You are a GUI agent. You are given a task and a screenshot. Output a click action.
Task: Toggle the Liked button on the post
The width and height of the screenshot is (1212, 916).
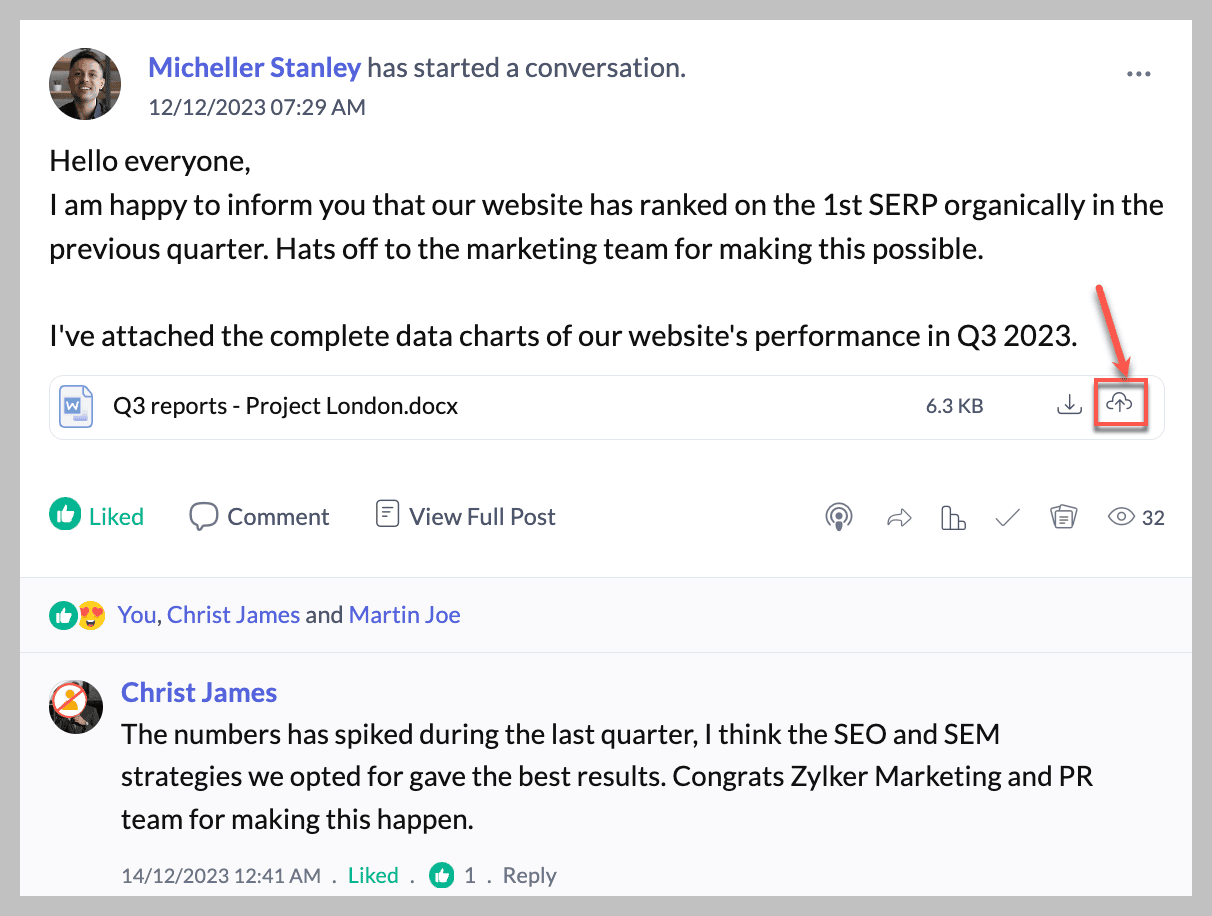pos(97,516)
